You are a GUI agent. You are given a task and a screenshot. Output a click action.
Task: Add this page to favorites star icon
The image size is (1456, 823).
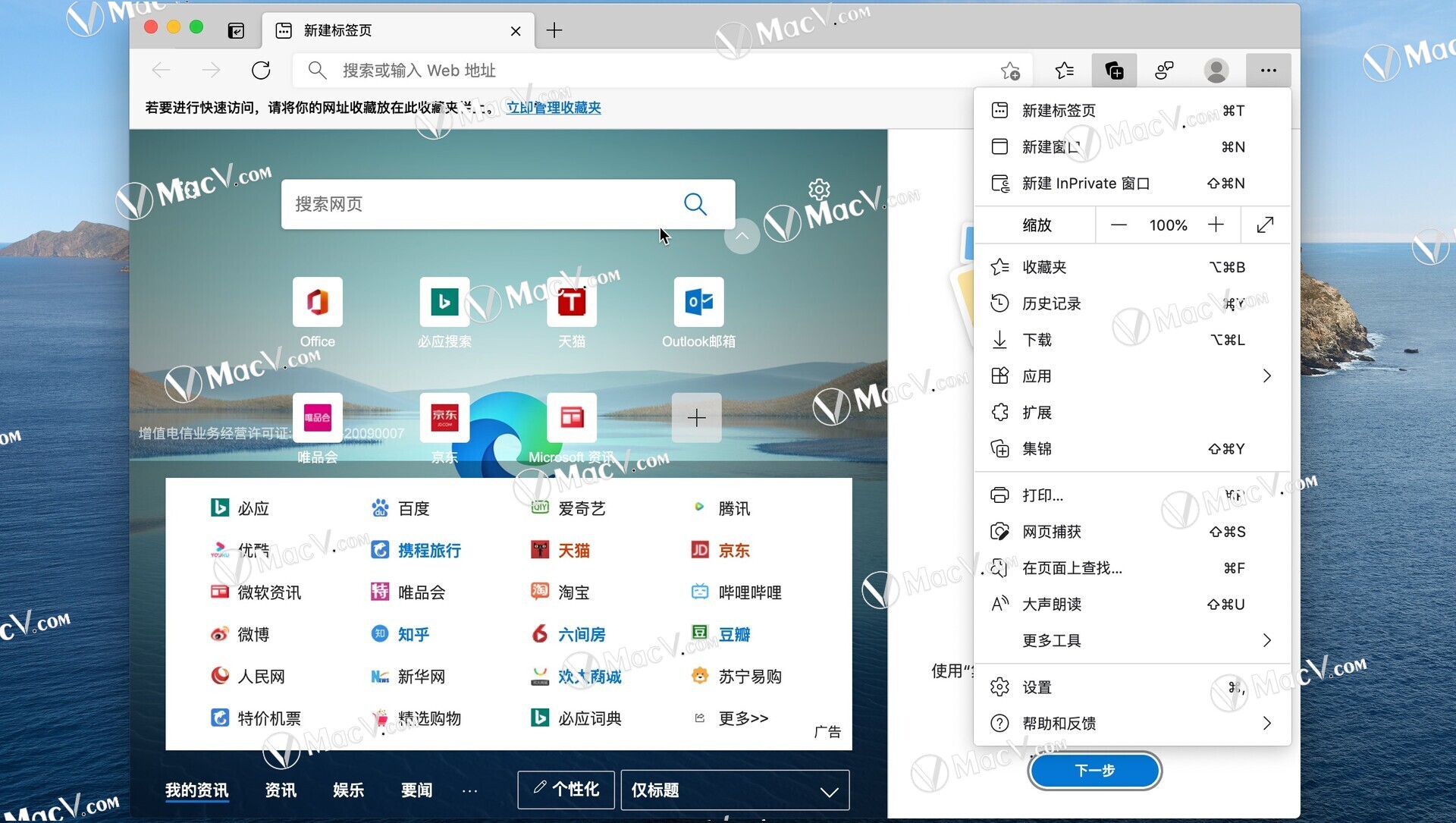tap(1010, 71)
